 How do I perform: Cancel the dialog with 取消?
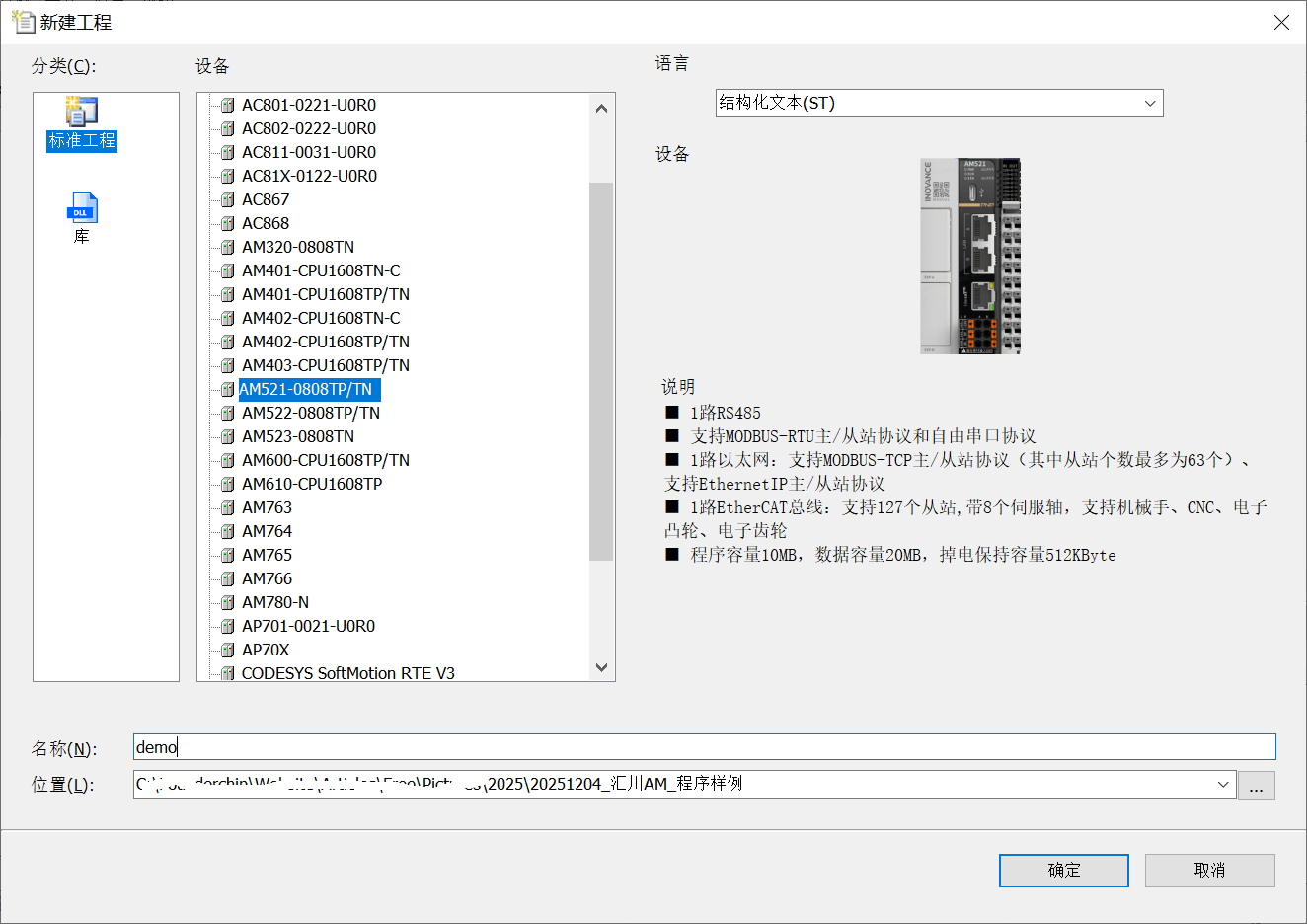tap(1209, 870)
